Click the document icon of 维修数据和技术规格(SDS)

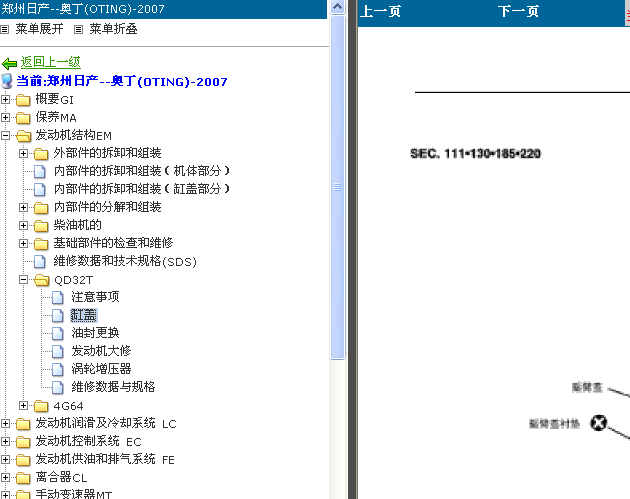coord(40,262)
